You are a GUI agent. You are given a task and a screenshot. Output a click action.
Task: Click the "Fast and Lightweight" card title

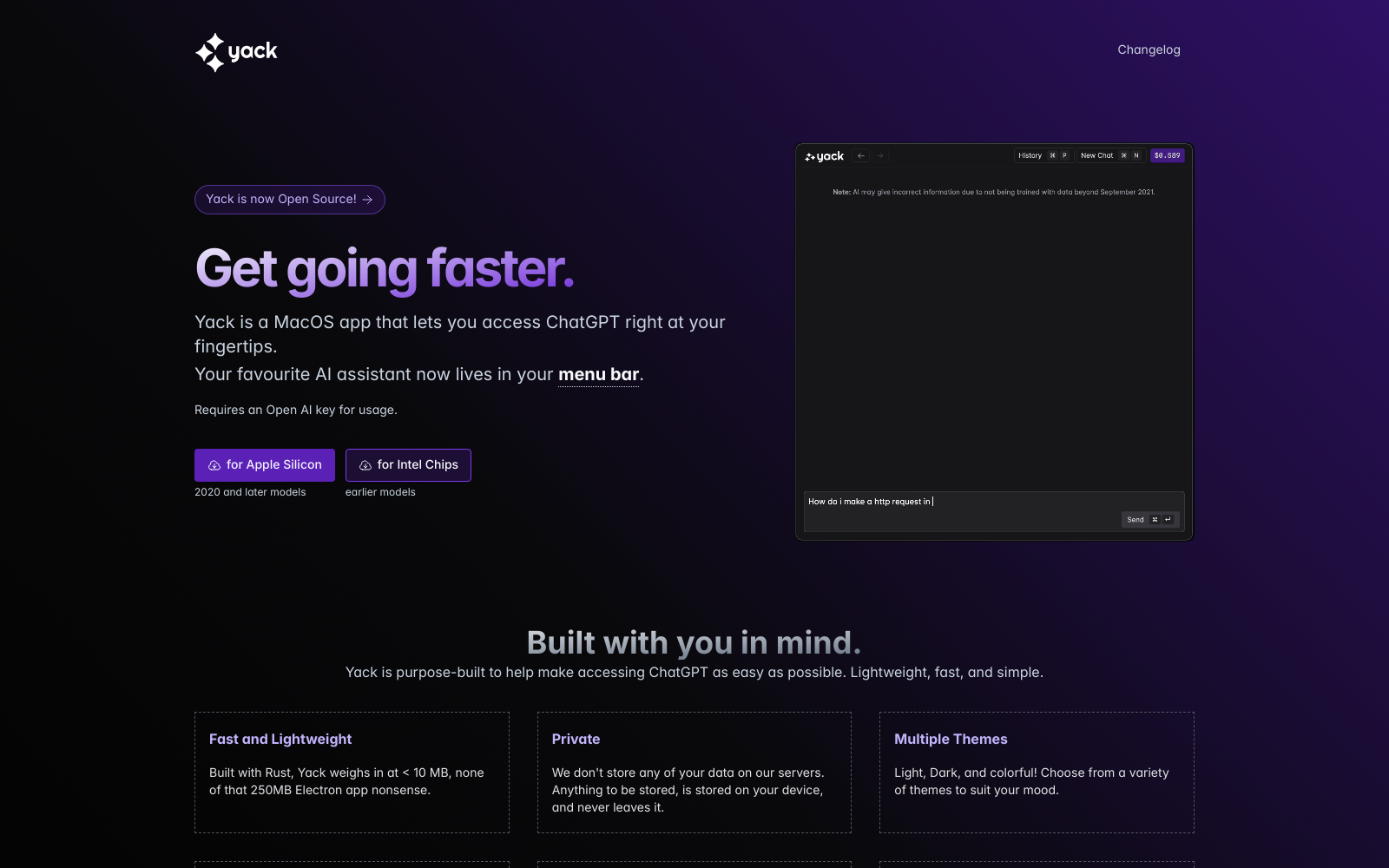point(280,740)
